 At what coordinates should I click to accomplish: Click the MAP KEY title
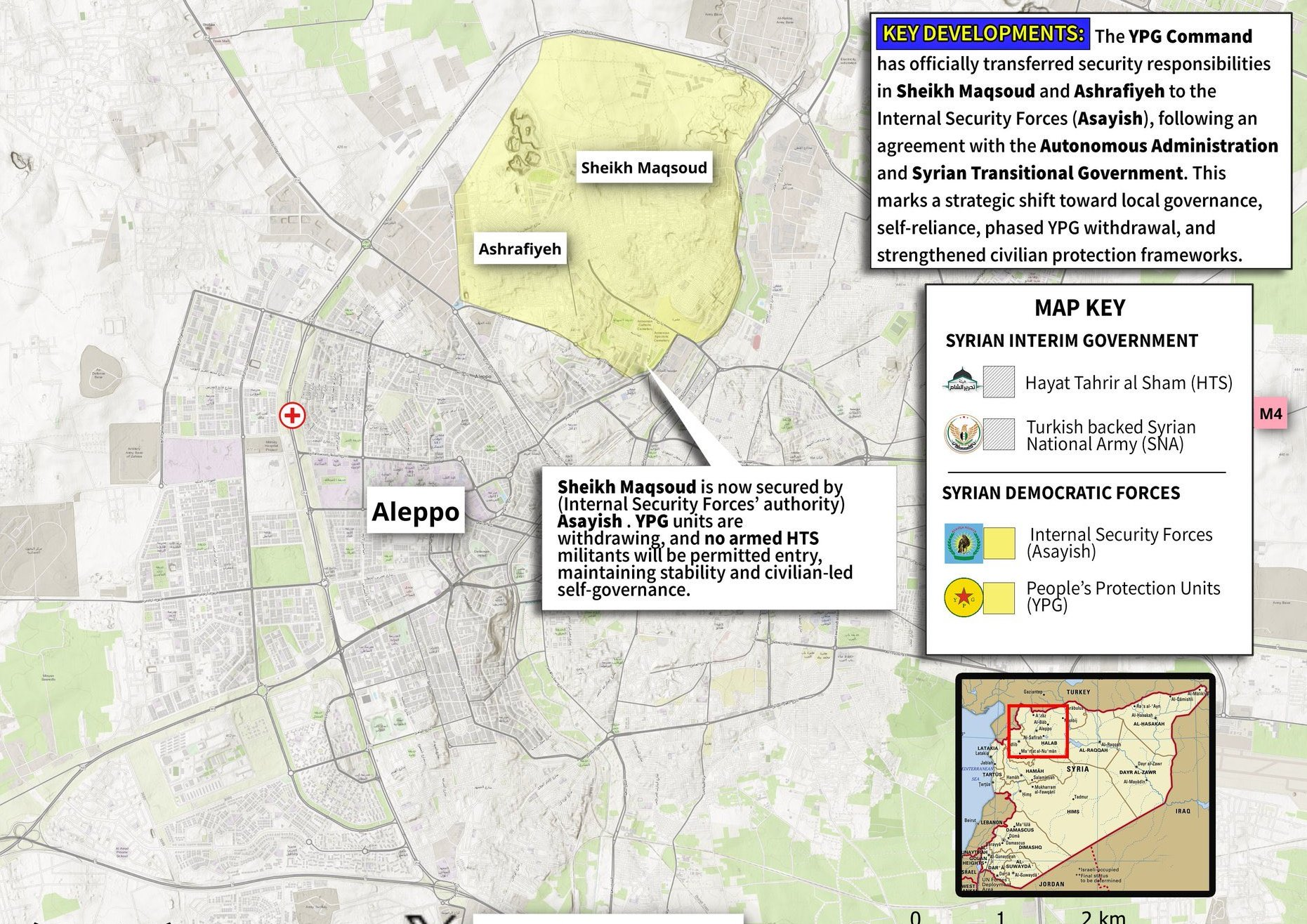1079,308
